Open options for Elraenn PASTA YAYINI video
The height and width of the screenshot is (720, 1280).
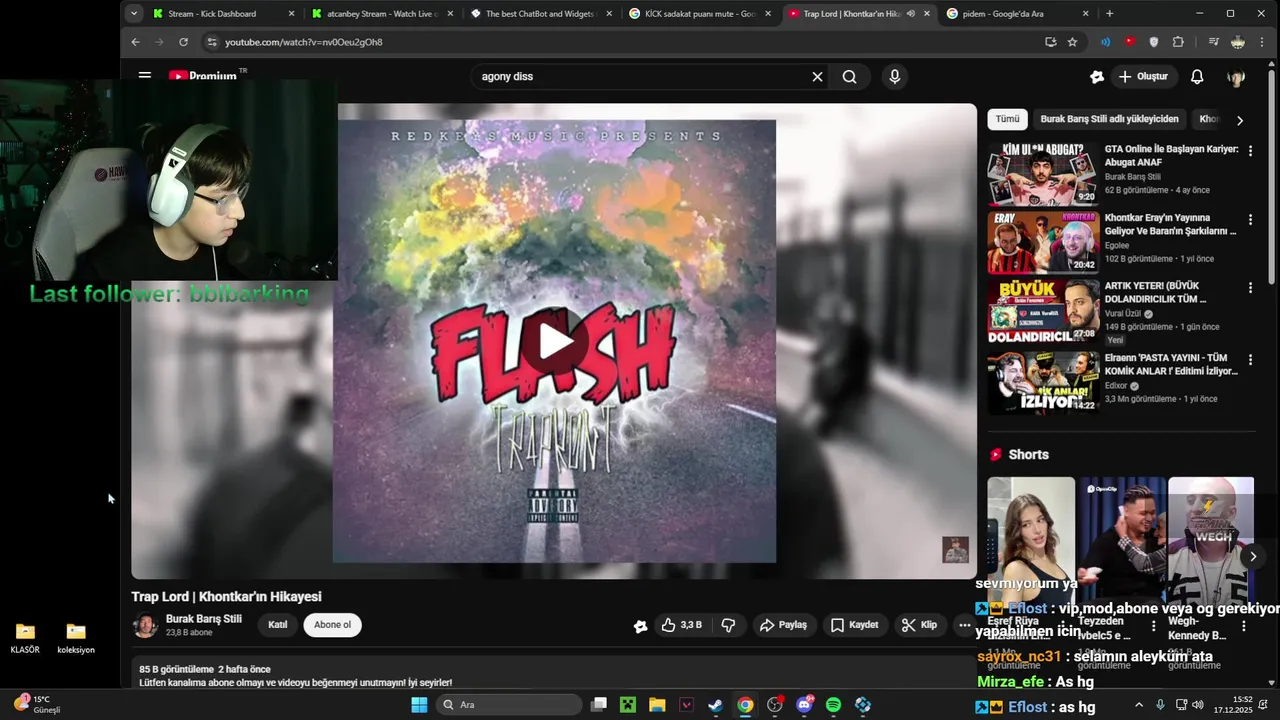(x=1250, y=359)
